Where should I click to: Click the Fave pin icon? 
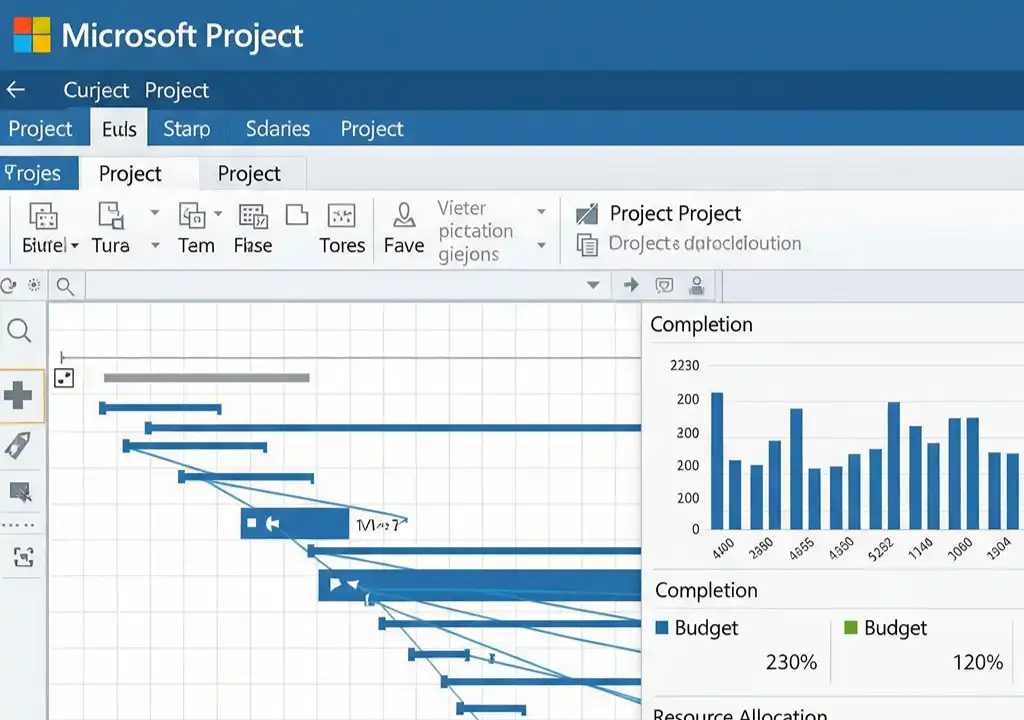tap(404, 214)
